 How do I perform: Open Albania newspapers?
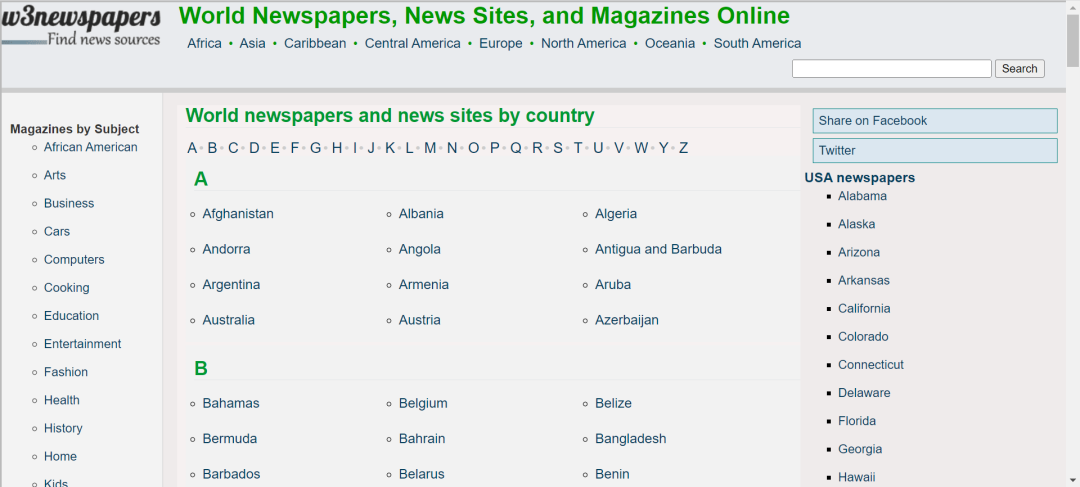(x=421, y=214)
